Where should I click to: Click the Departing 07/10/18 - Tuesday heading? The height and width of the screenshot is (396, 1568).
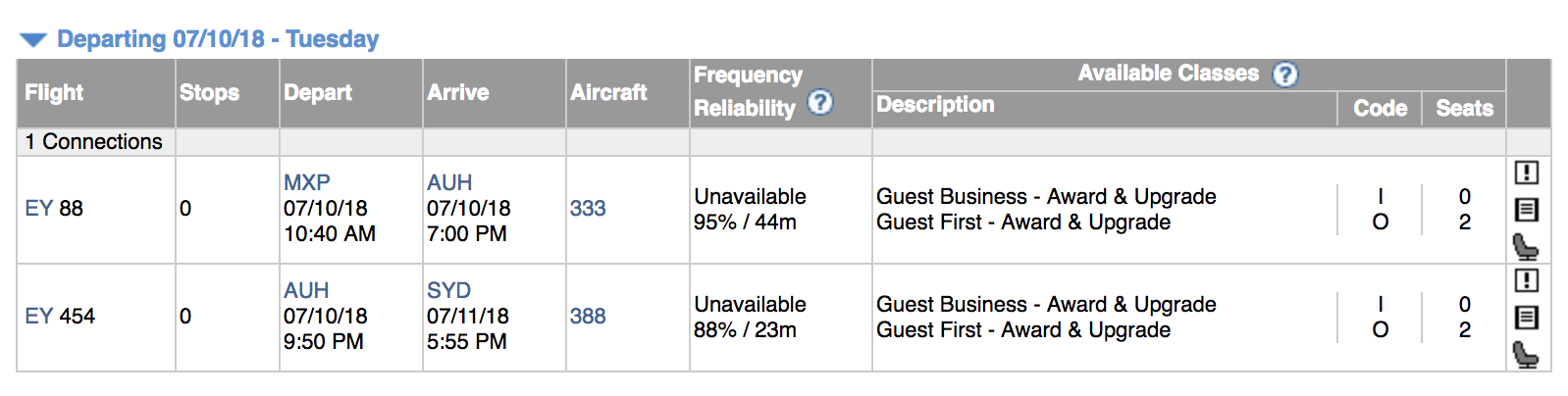218,39
